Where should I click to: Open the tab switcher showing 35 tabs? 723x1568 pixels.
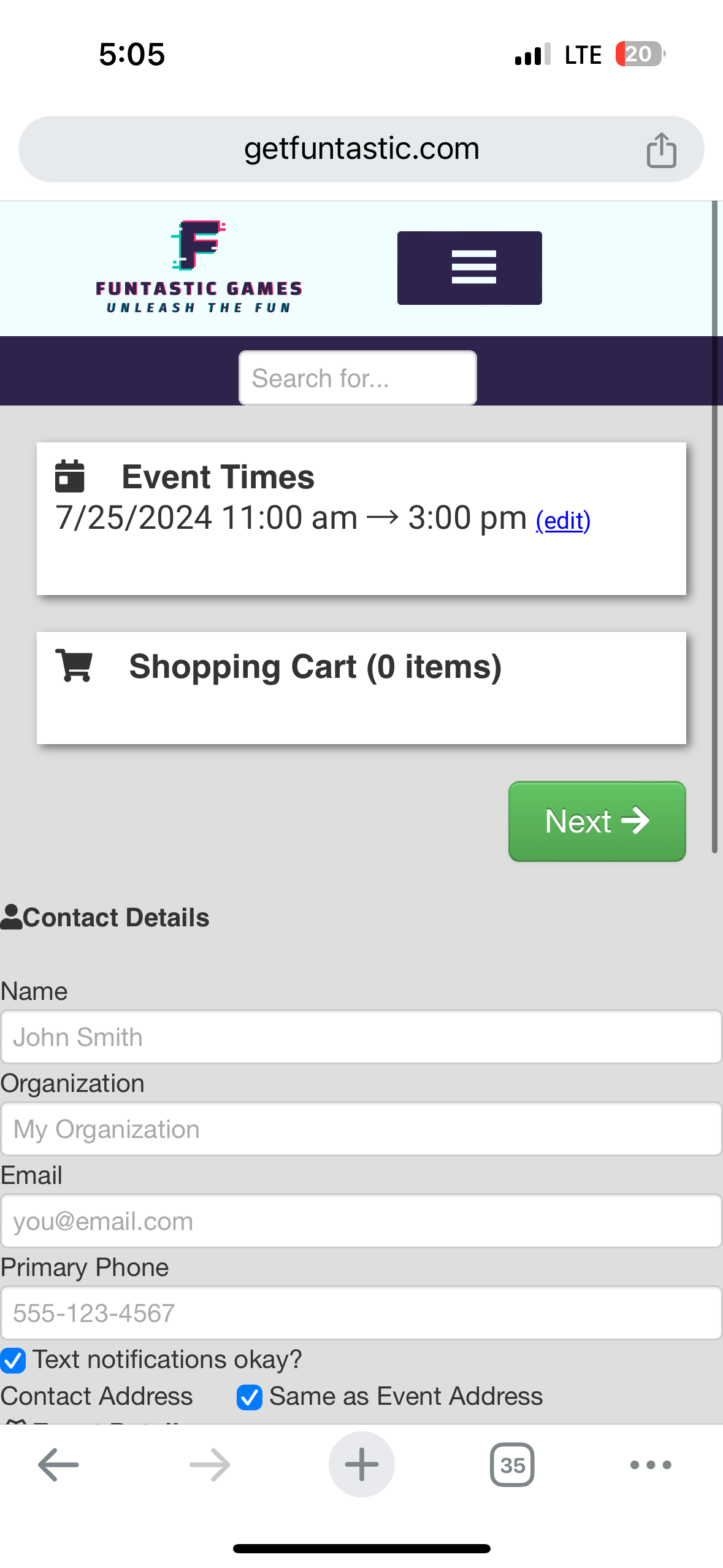512,1464
